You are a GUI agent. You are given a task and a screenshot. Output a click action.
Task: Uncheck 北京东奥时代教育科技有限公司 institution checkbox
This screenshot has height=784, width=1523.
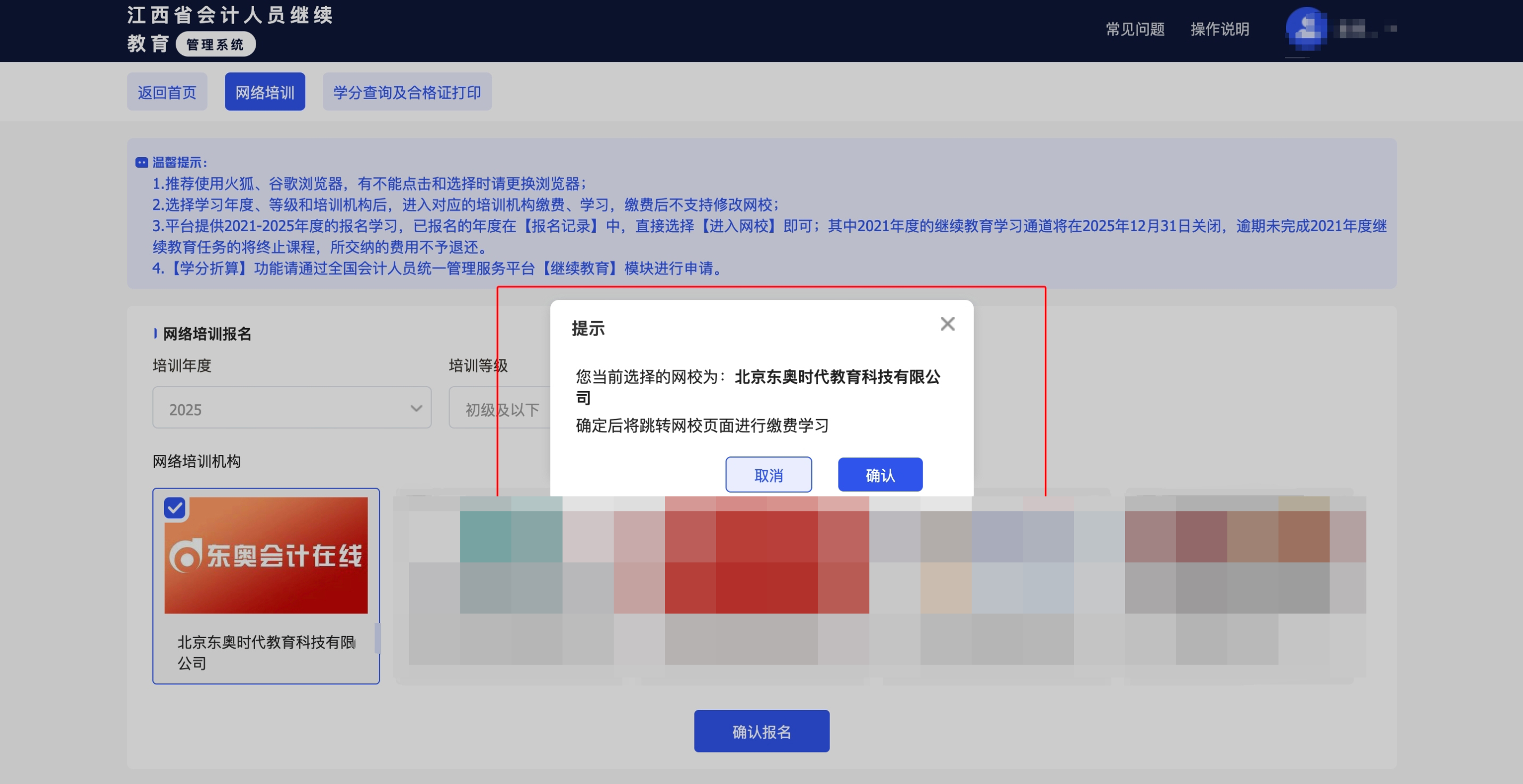click(x=175, y=507)
